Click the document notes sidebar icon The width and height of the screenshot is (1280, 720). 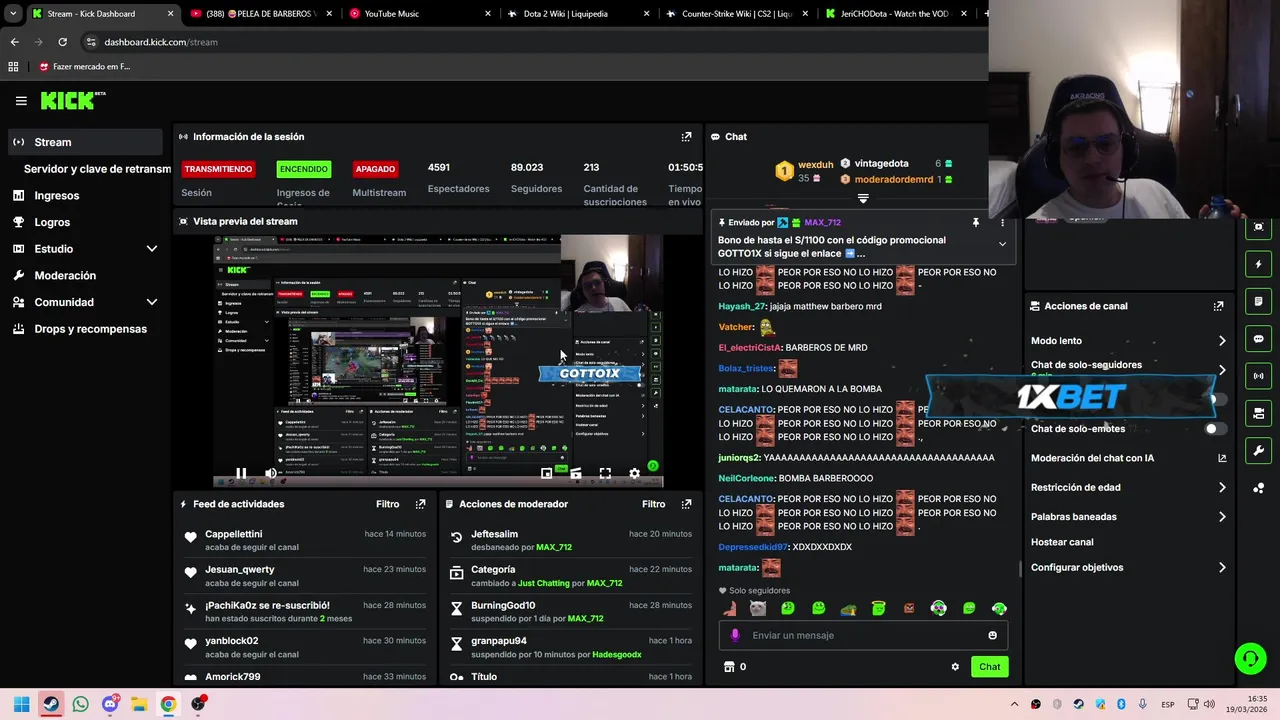1258,301
